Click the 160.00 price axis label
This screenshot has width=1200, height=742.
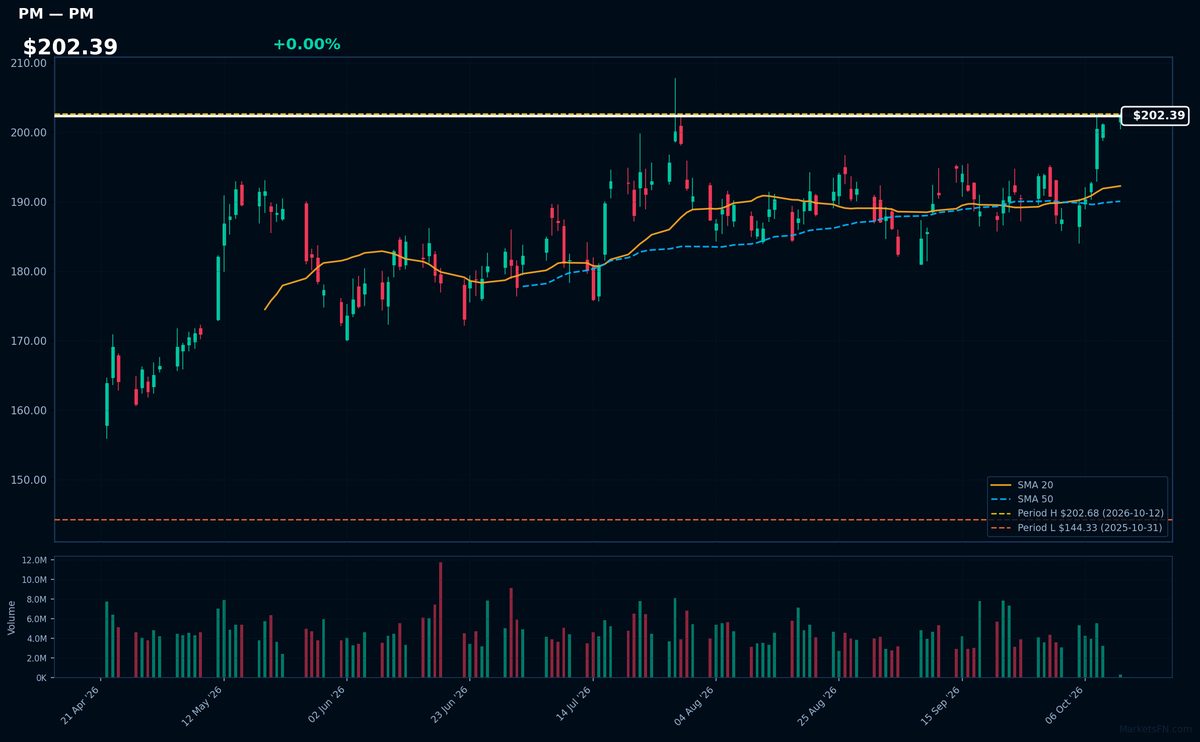(29, 411)
